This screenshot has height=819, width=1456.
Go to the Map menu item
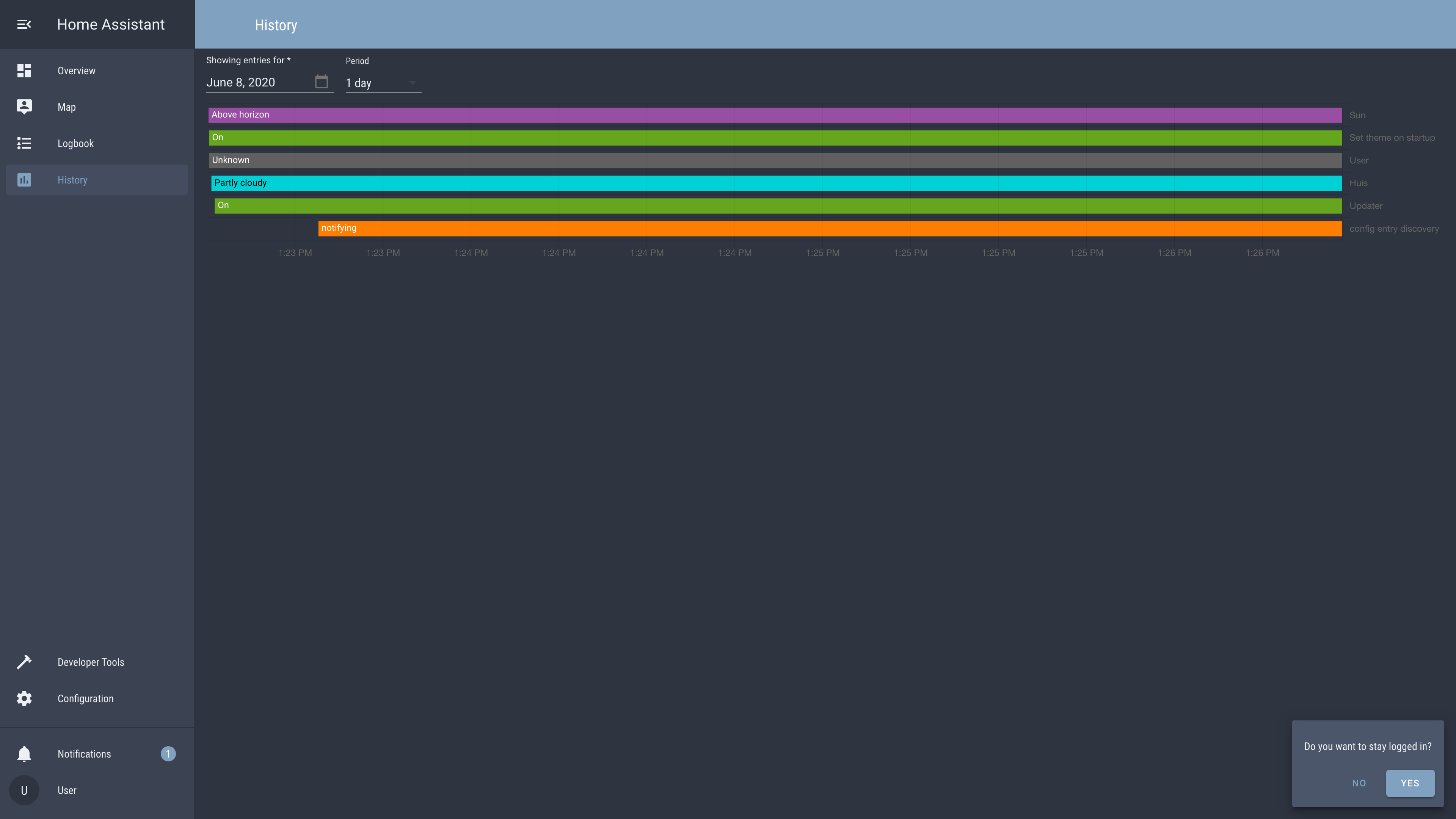tap(67, 107)
